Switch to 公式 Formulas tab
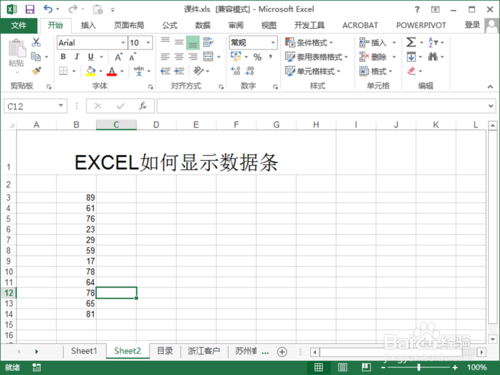 [x=170, y=25]
